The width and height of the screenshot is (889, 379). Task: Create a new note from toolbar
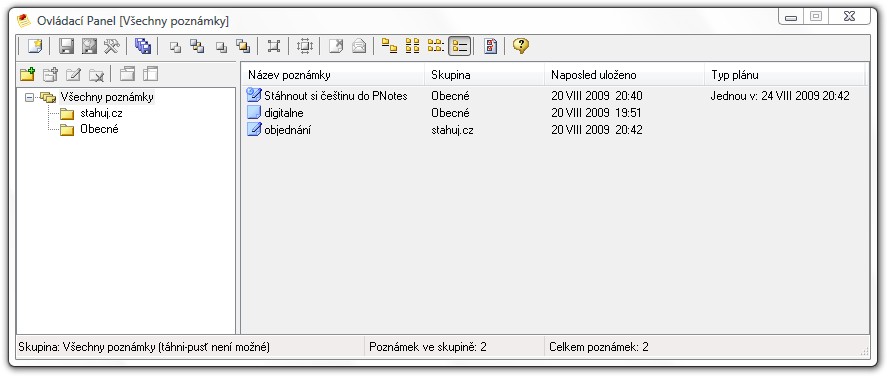[35, 46]
